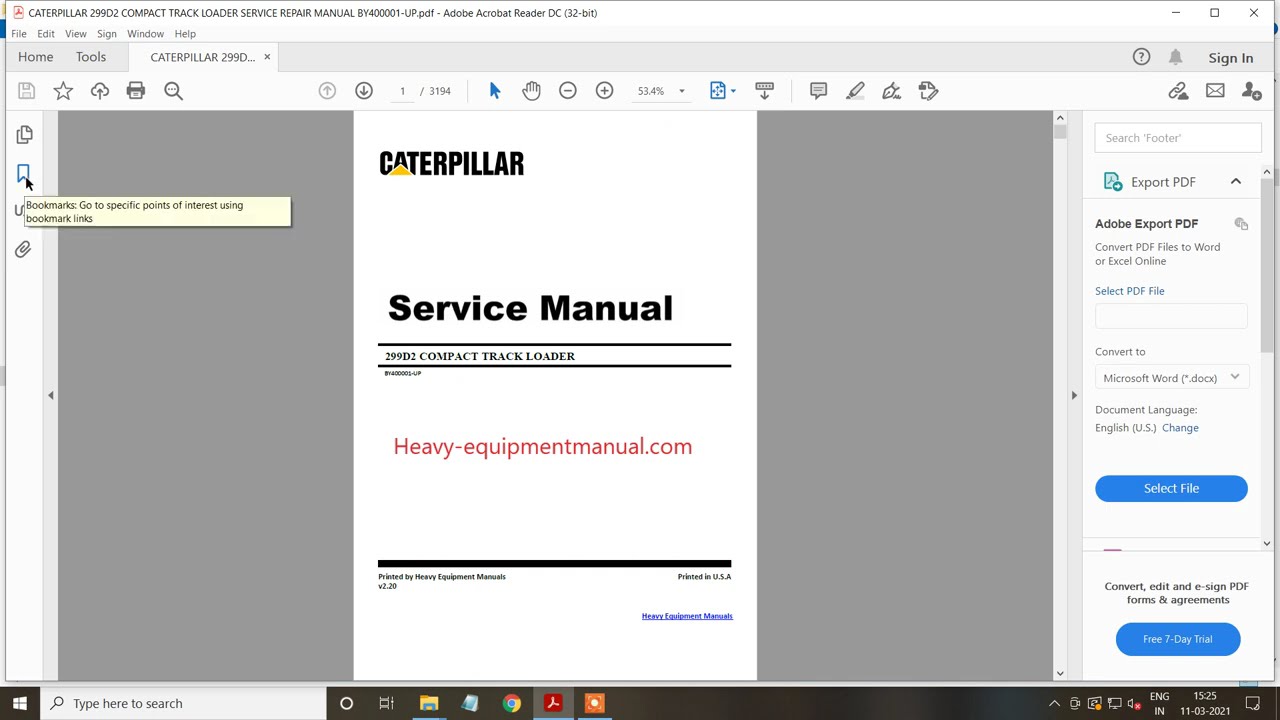This screenshot has width=1280, height=720.
Task: Send file by email envelope icon
Action: click(x=1215, y=91)
